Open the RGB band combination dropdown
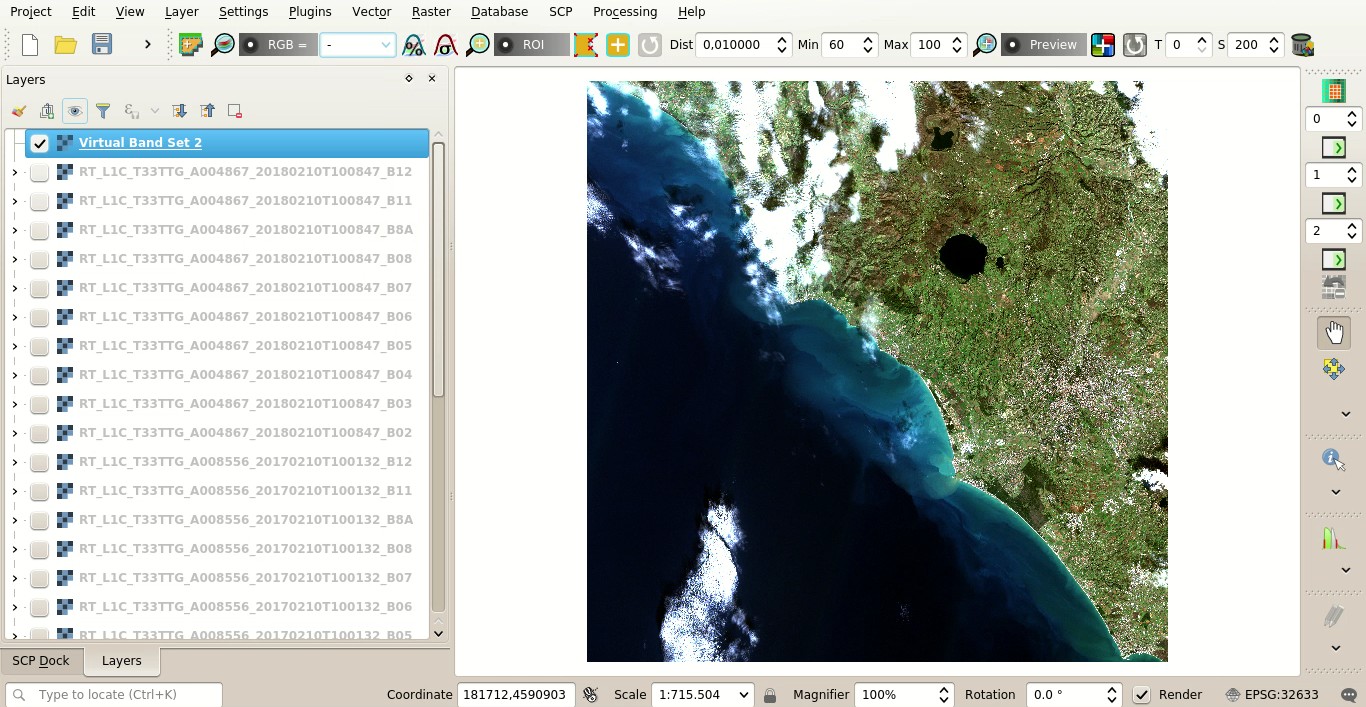1366x707 pixels. click(x=357, y=44)
